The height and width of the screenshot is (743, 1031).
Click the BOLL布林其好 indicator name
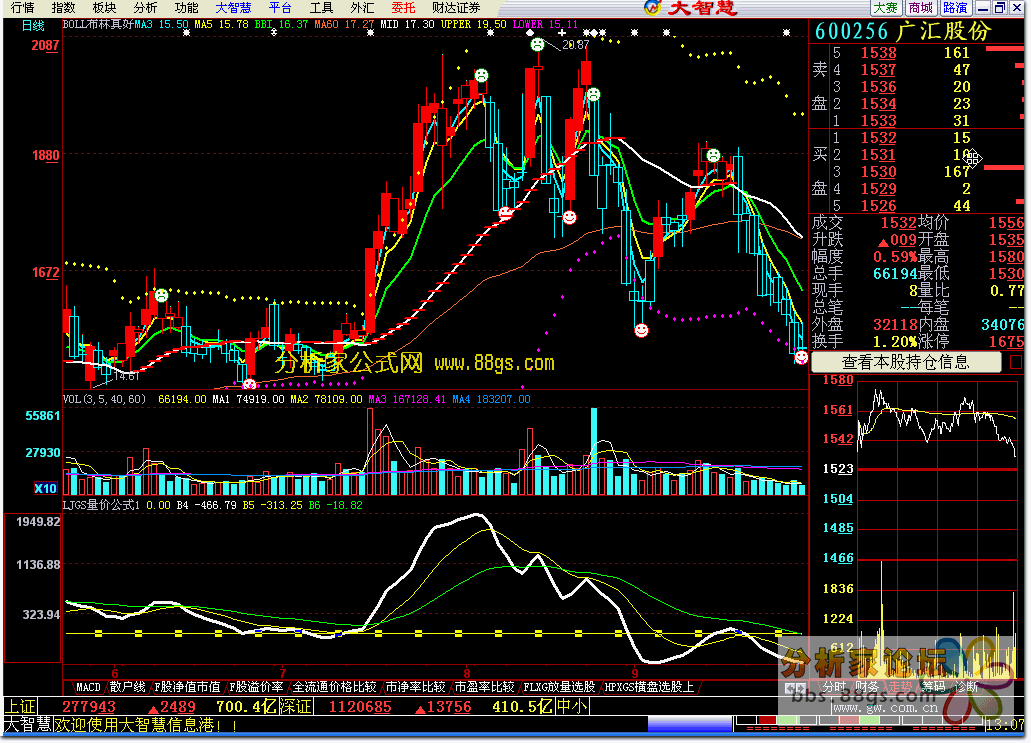pos(98,24)
